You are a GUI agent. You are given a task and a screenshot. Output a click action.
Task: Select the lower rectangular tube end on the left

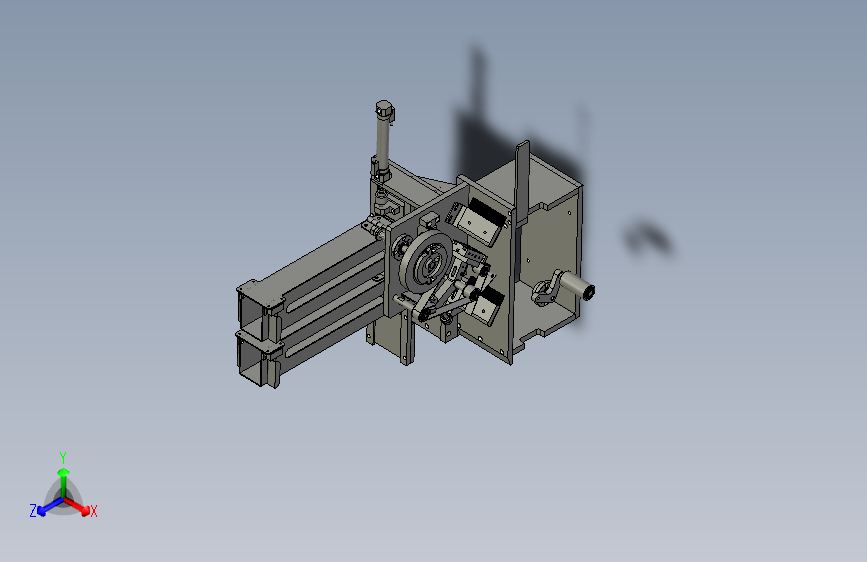pos(259,362)
